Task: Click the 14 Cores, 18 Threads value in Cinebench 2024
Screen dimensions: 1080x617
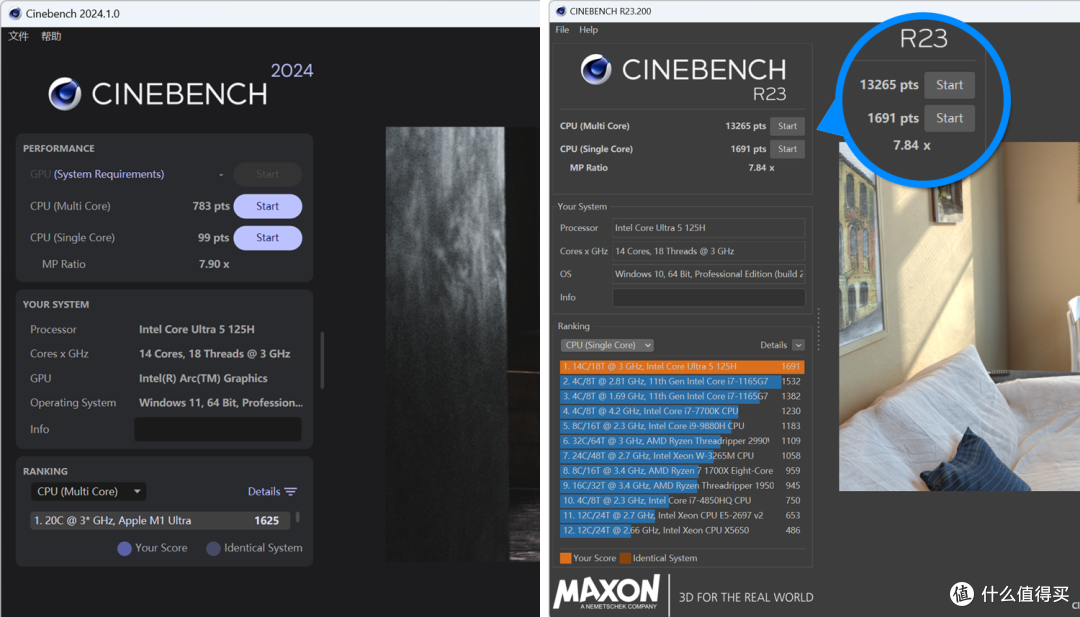Action: 214,354
